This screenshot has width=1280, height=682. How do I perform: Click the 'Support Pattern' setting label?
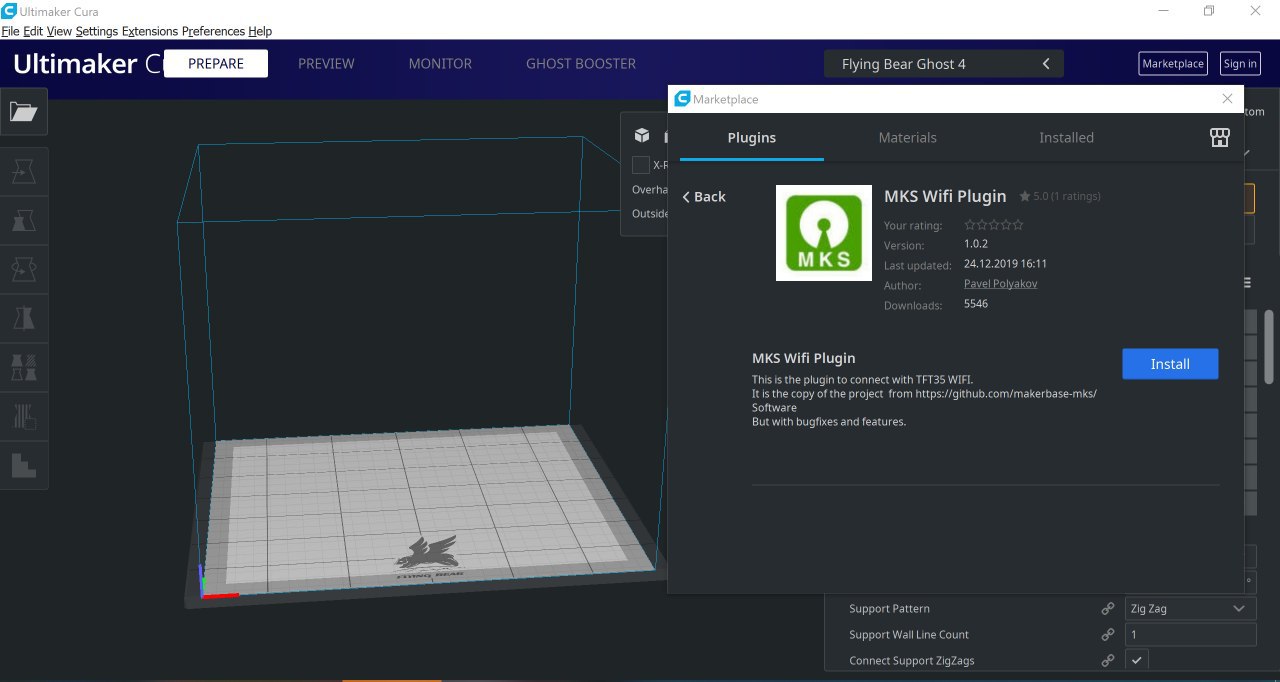889,608
